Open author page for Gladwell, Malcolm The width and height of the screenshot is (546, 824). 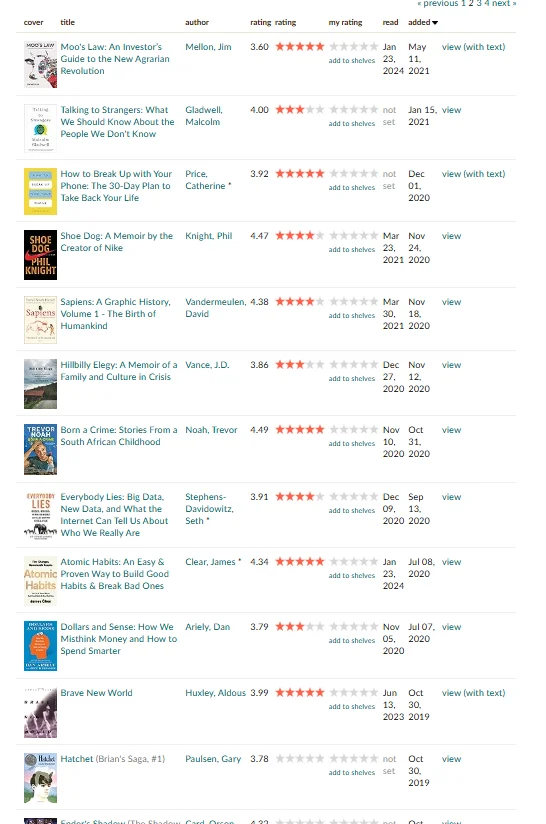coord(203,116)
